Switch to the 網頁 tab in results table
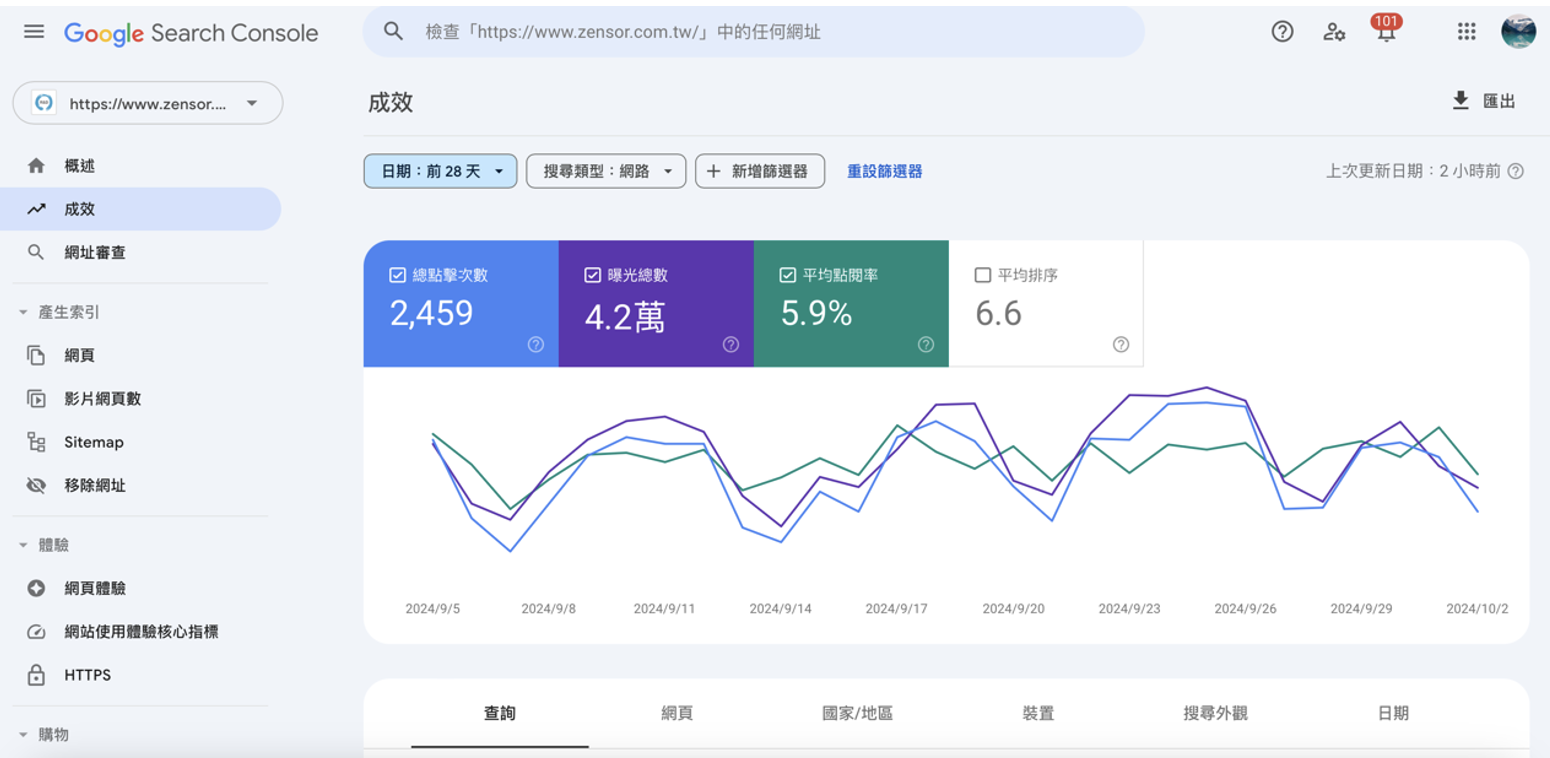 677,713
